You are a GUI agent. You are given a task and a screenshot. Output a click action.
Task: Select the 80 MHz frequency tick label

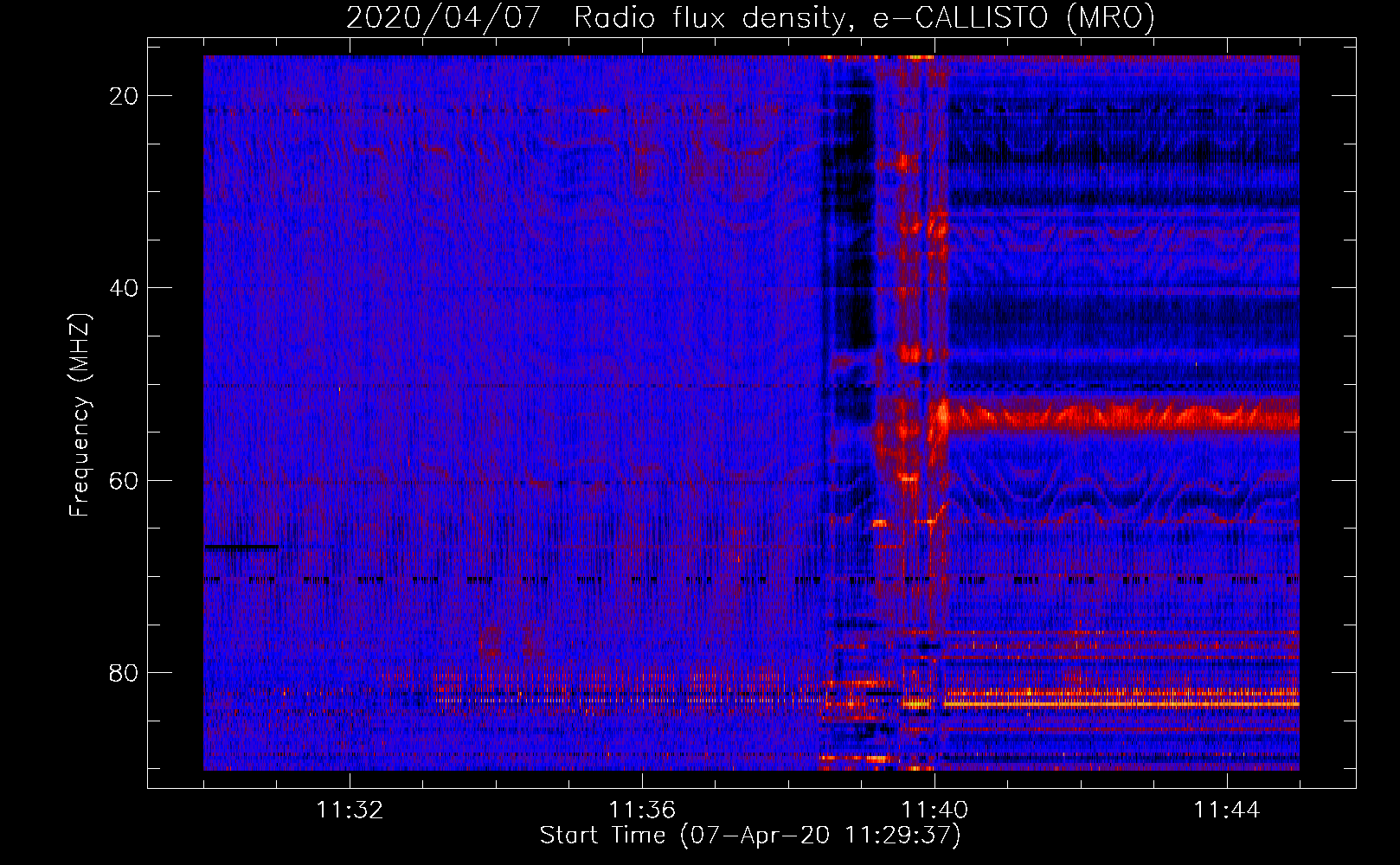(x=125, y=672)
